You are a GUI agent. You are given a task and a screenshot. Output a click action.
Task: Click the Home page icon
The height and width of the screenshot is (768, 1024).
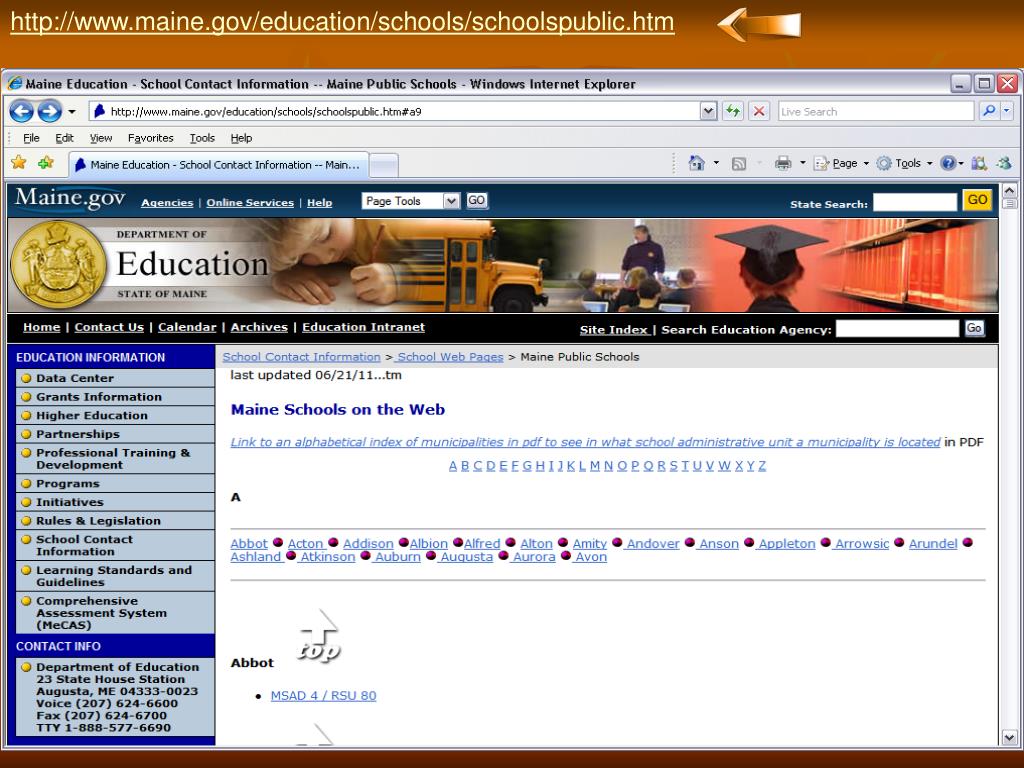tap(697, 163)
